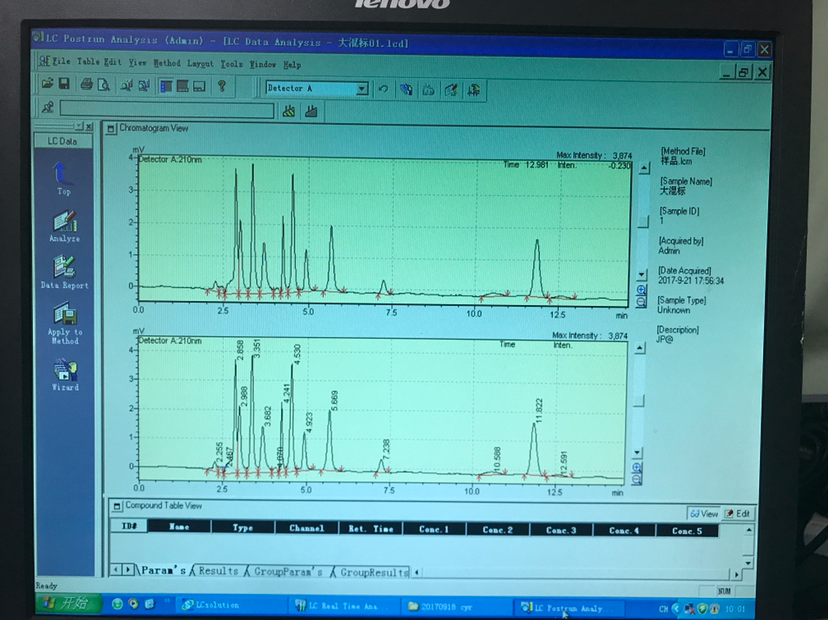828x620 pixels.
Task: Click the Ret. Time column header
Action: pyautogui.click(x=371, y=528)
